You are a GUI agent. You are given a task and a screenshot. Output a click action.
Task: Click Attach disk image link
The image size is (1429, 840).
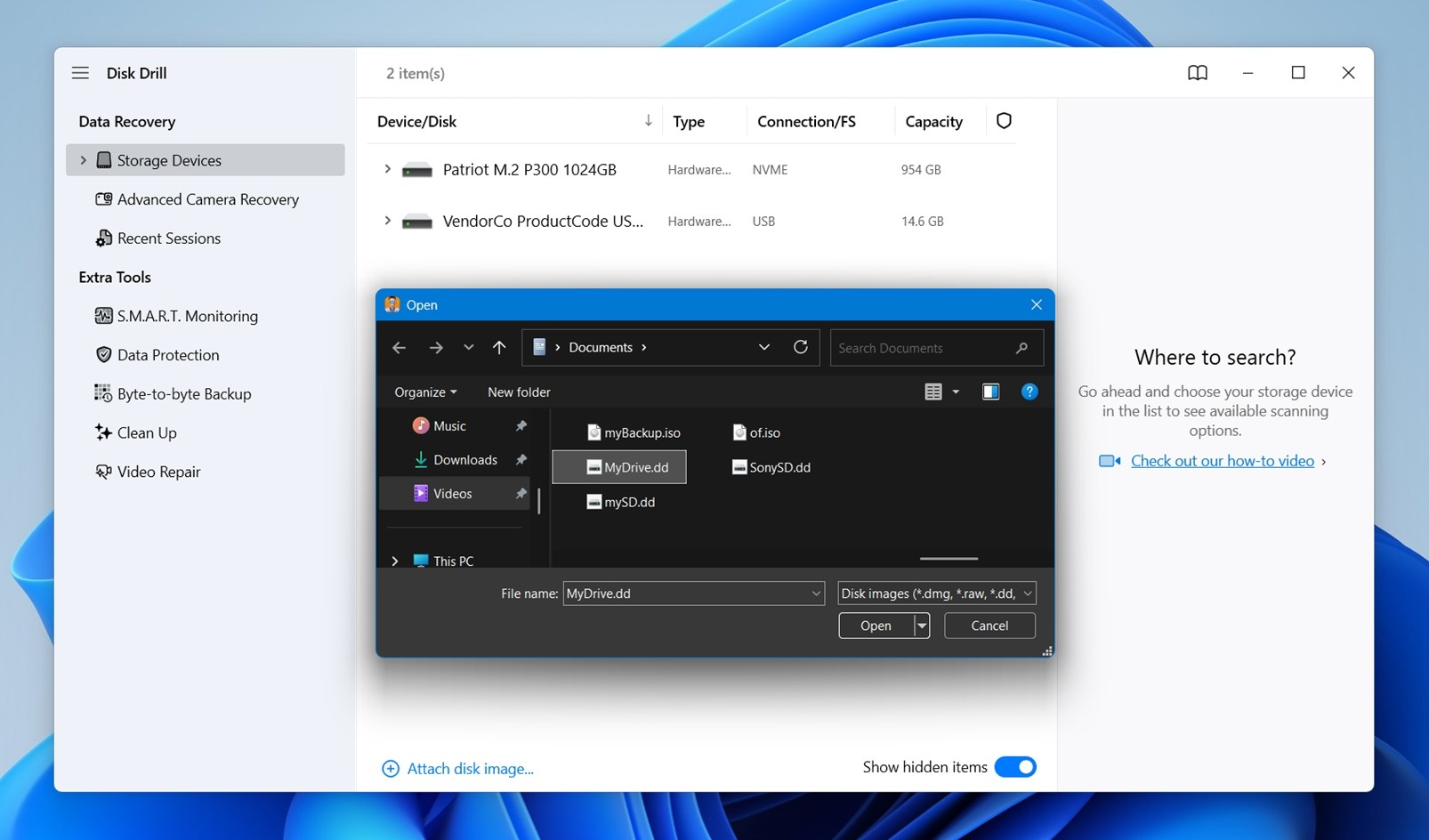pyautogui.click(x=470, y=769)
